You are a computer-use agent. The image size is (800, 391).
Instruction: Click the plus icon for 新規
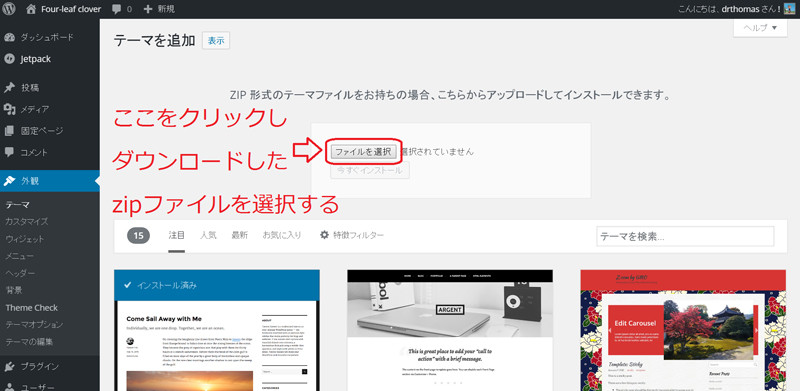[x=148, y=9]
